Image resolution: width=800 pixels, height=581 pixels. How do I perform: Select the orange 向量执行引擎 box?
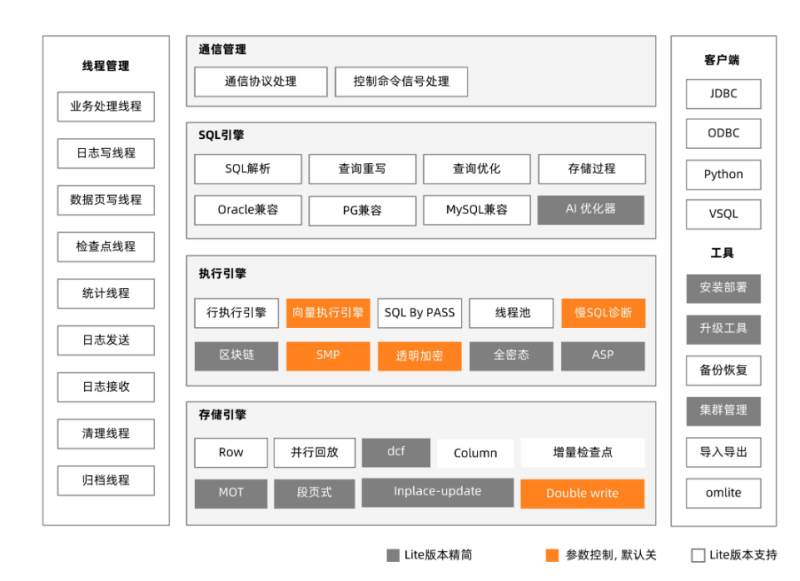[328, 313]
